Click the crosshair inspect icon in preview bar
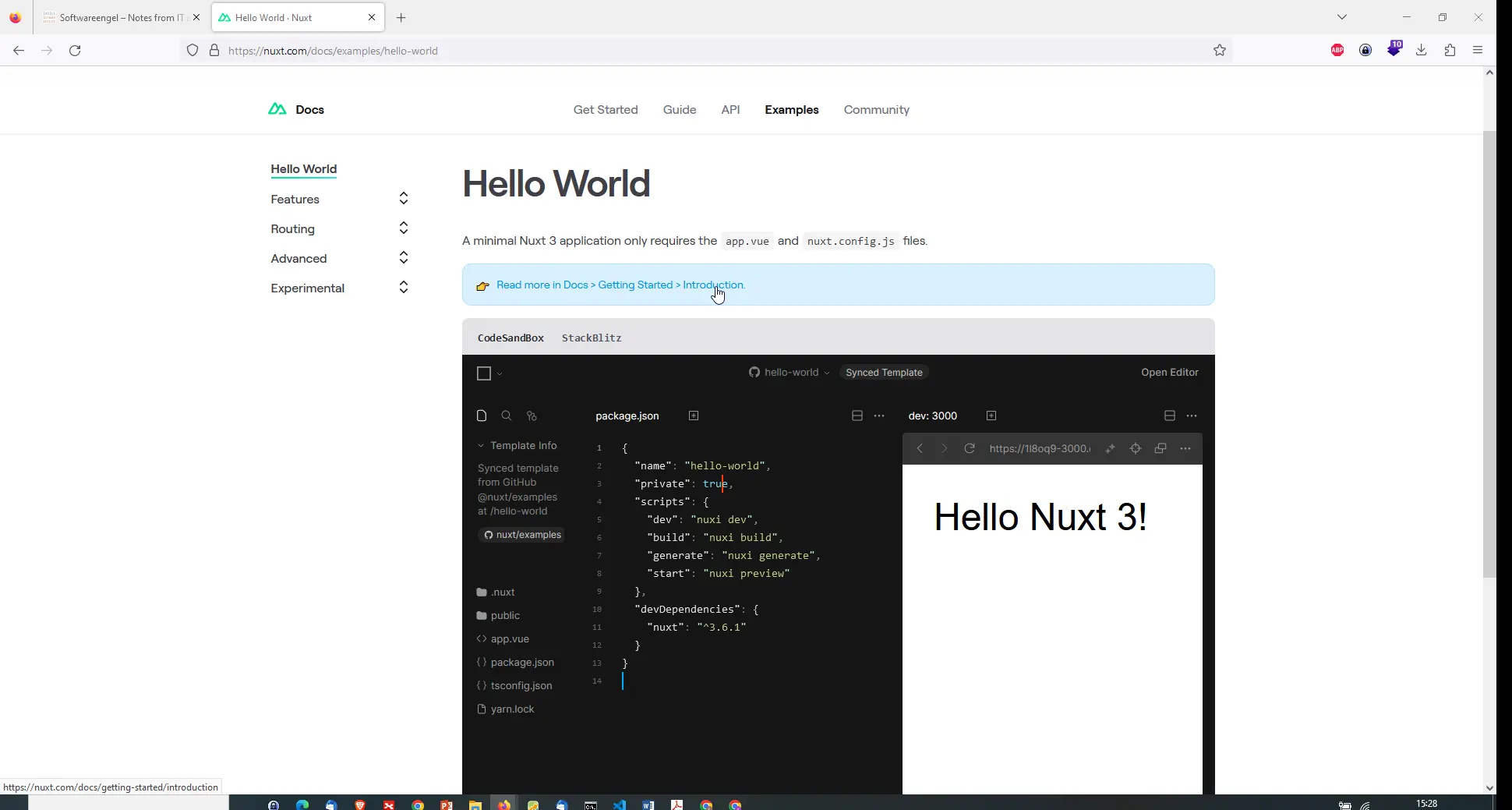The width and height of the screenshot is (1512, 810). (x=1136, y=449)
